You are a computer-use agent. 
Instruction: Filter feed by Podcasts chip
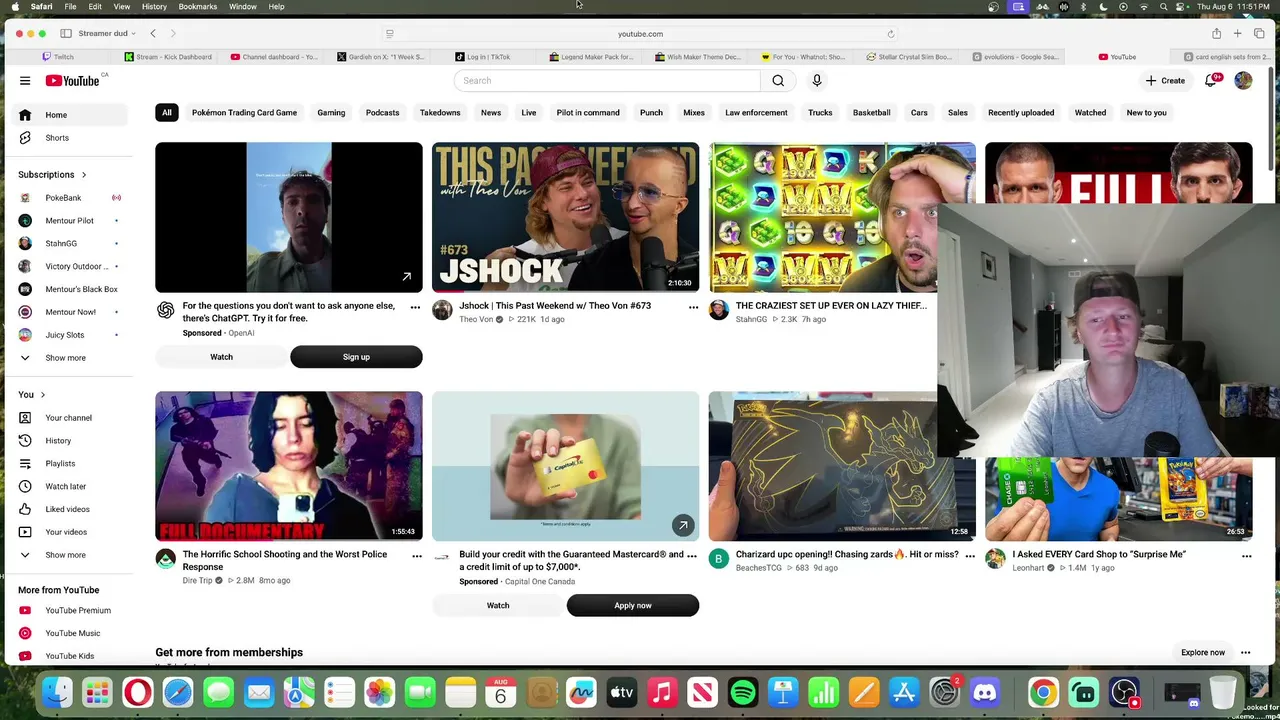(382, 113)
